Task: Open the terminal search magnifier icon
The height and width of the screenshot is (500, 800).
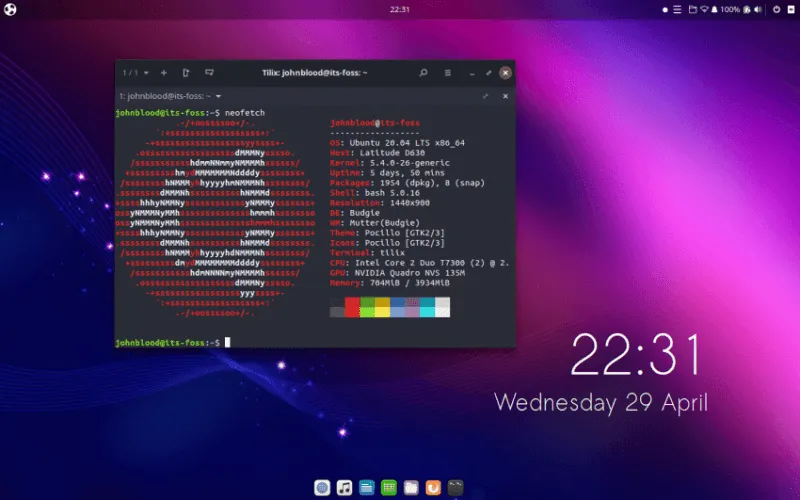Action: 424,73
